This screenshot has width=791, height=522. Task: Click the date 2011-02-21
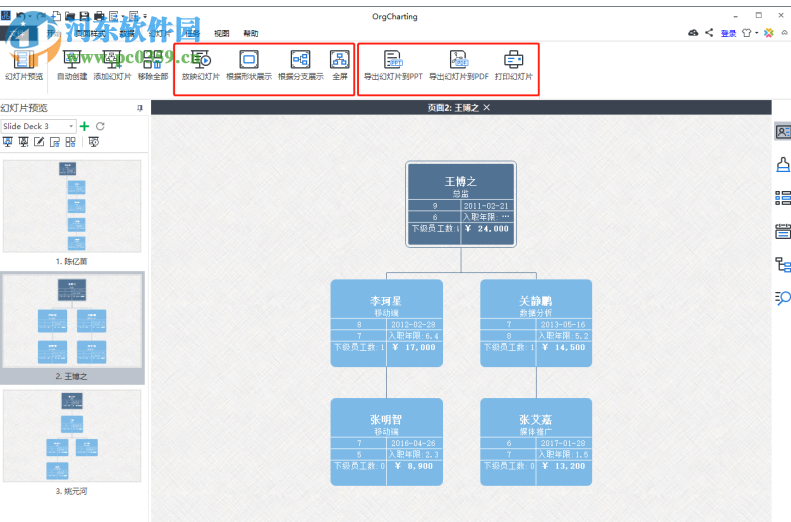[x=486, y=206]
